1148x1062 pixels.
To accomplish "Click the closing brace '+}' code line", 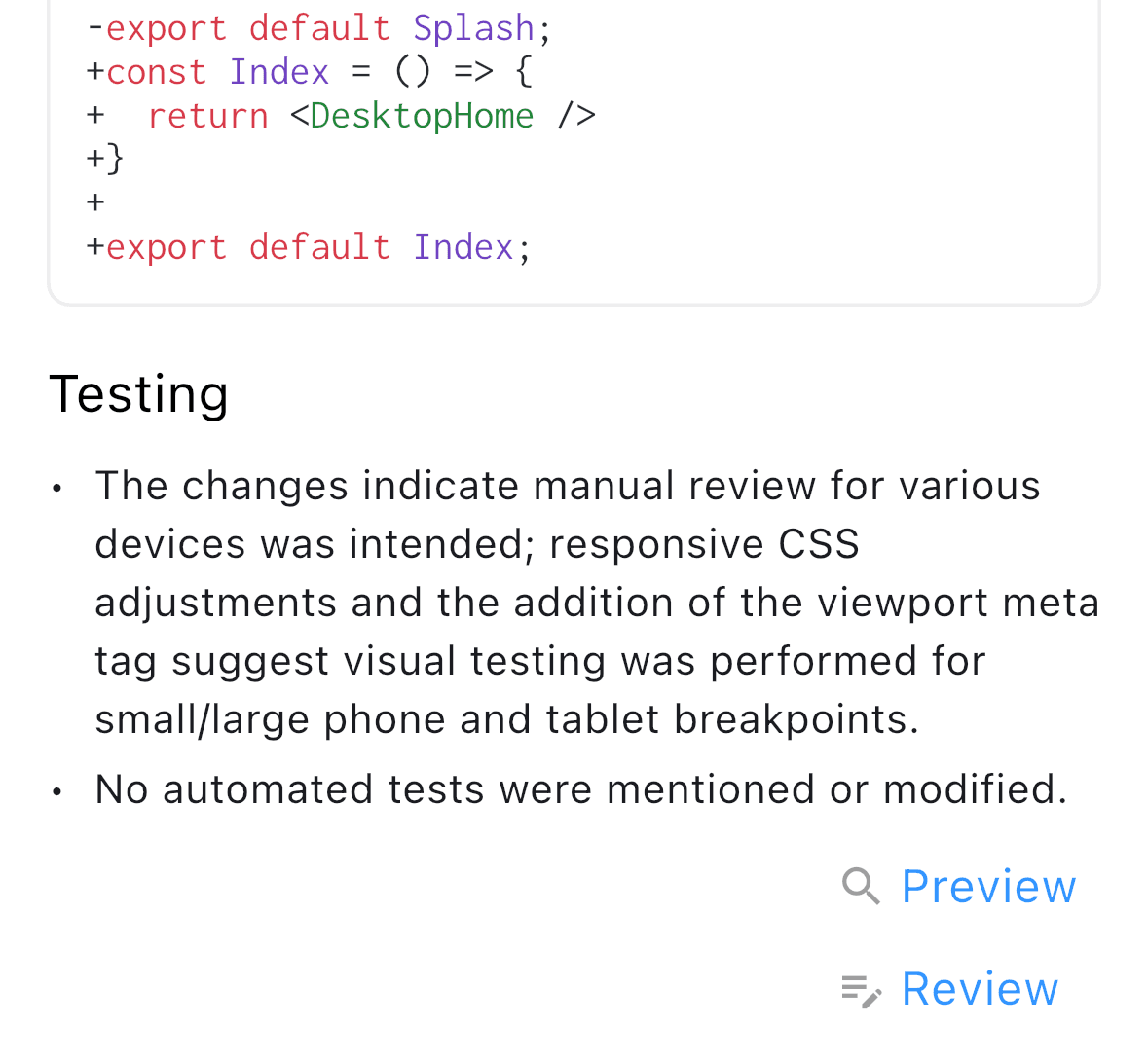I will coord(105,160).
